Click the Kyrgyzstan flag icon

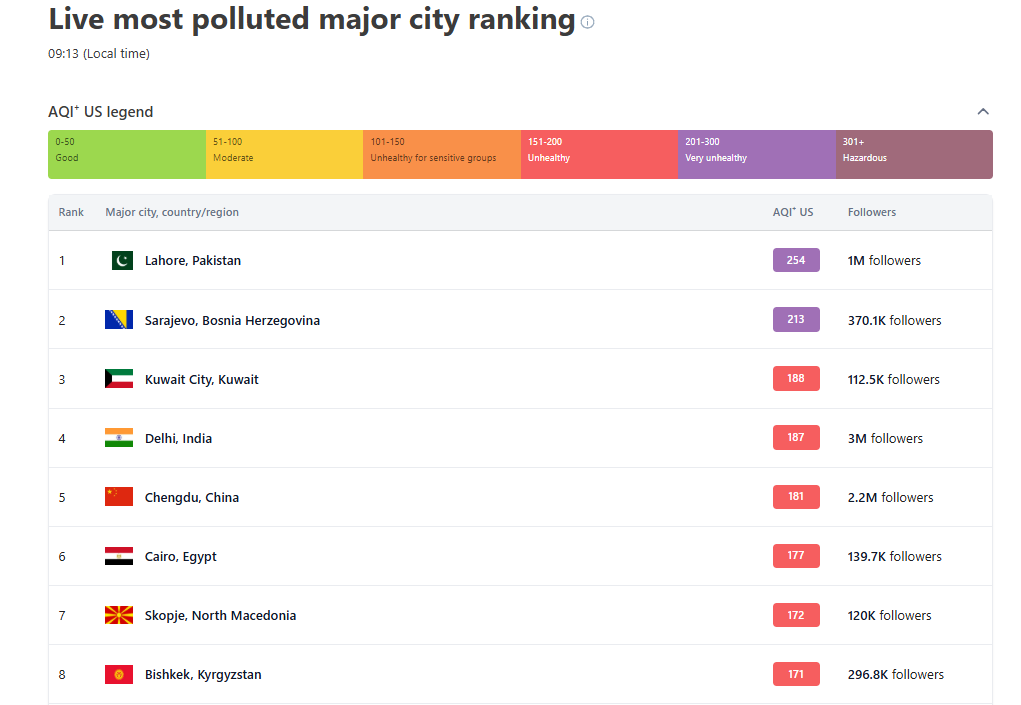tap(119, 674)
